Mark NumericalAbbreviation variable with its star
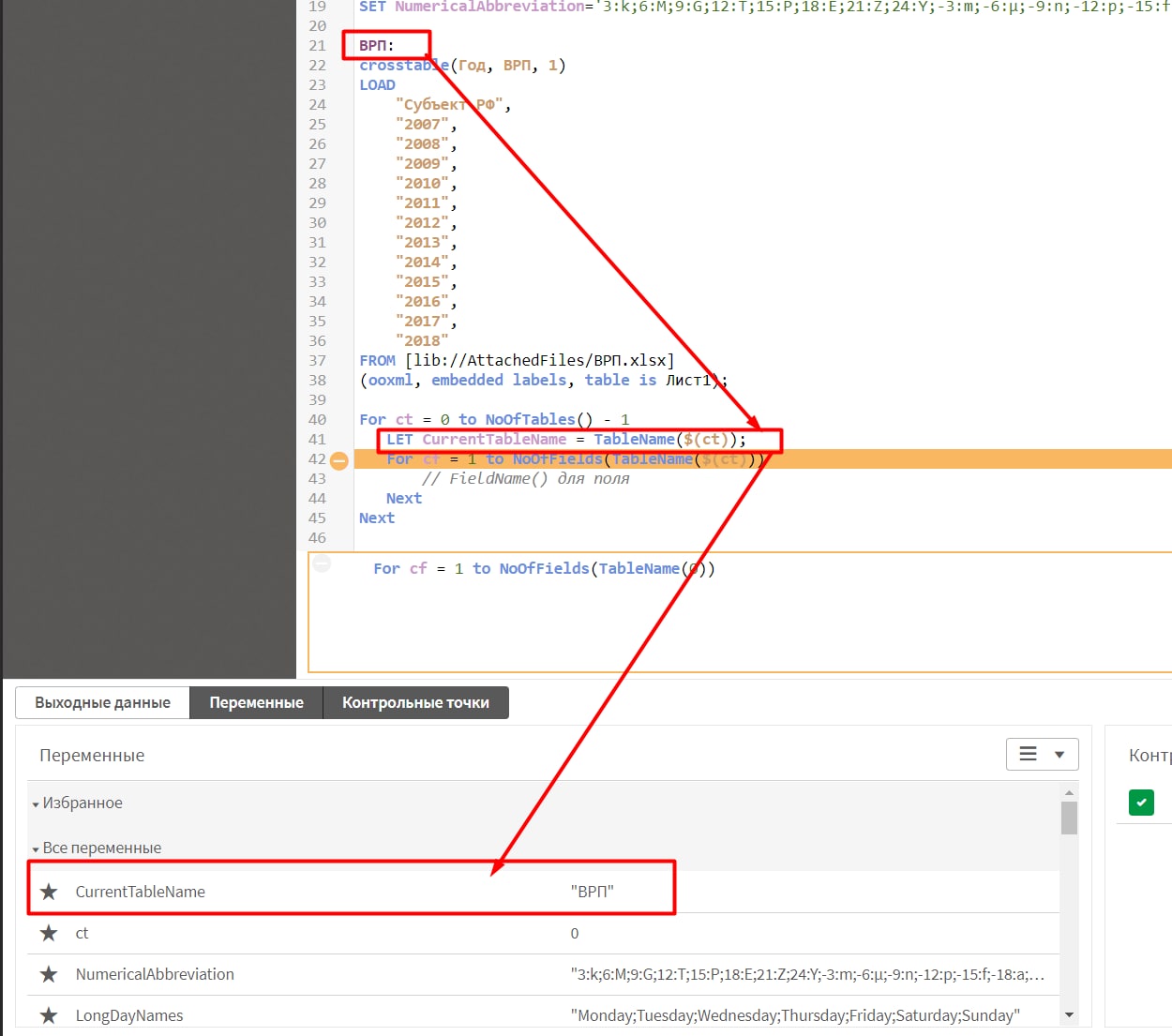The height and width of the screenshot is (1036, 1172). pyautogui.click(x=49, y=974)
